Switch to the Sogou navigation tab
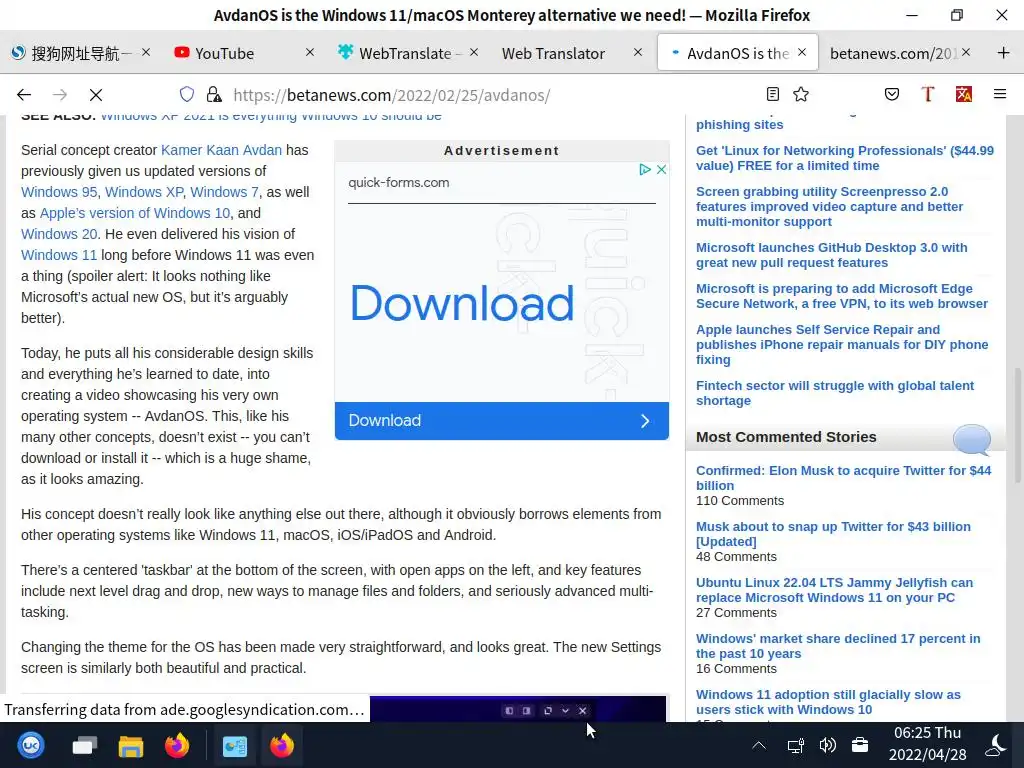 (x=82, y=53)
